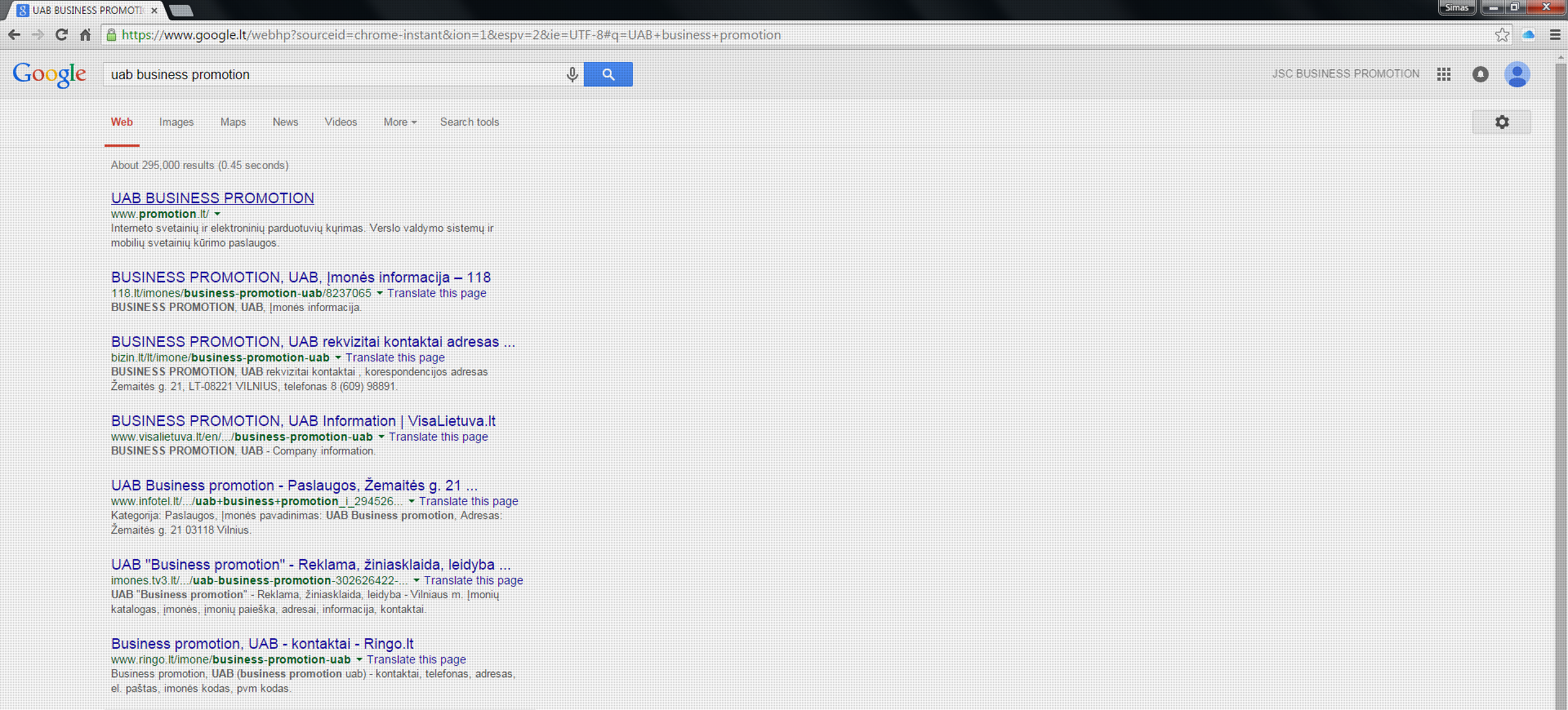Click the blue search magnifier button
The height and width of the screenshot is (710, 1568).
(608, 74)
